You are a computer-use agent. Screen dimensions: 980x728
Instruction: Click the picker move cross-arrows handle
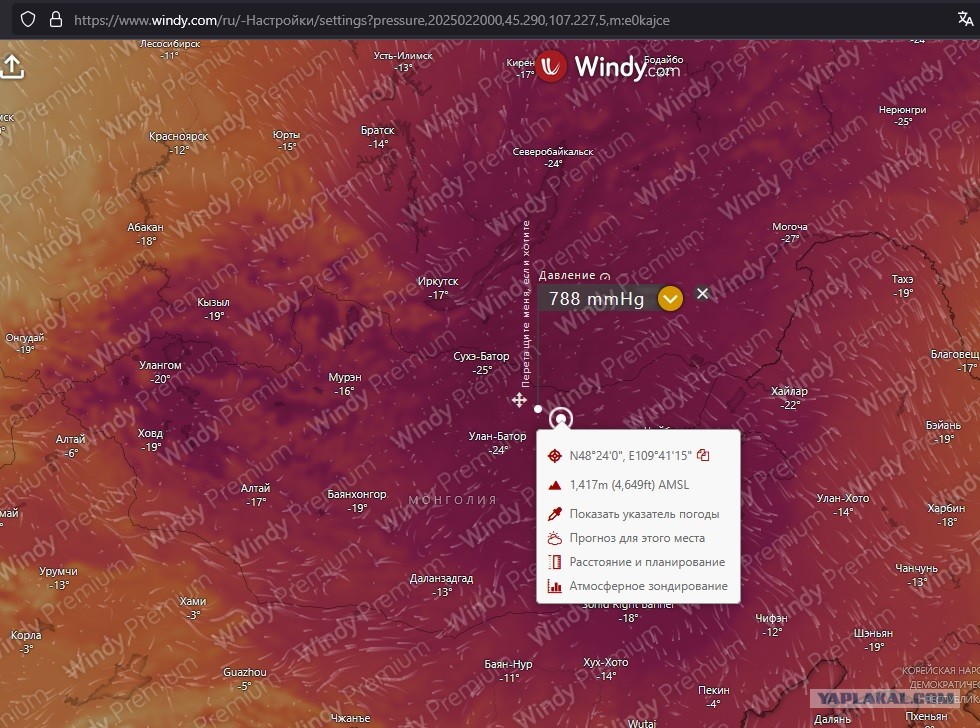point(519,400)
